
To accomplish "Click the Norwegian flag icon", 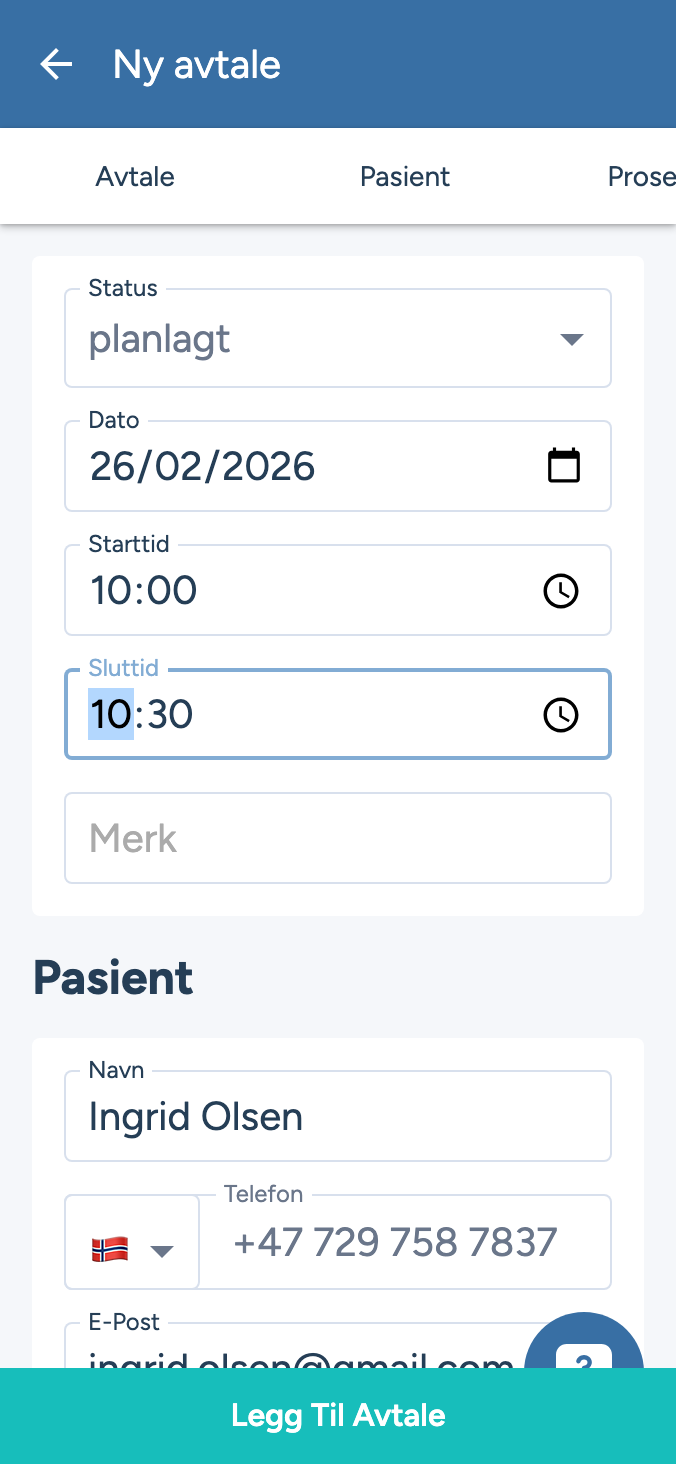I will click(x=110, y=1249).
